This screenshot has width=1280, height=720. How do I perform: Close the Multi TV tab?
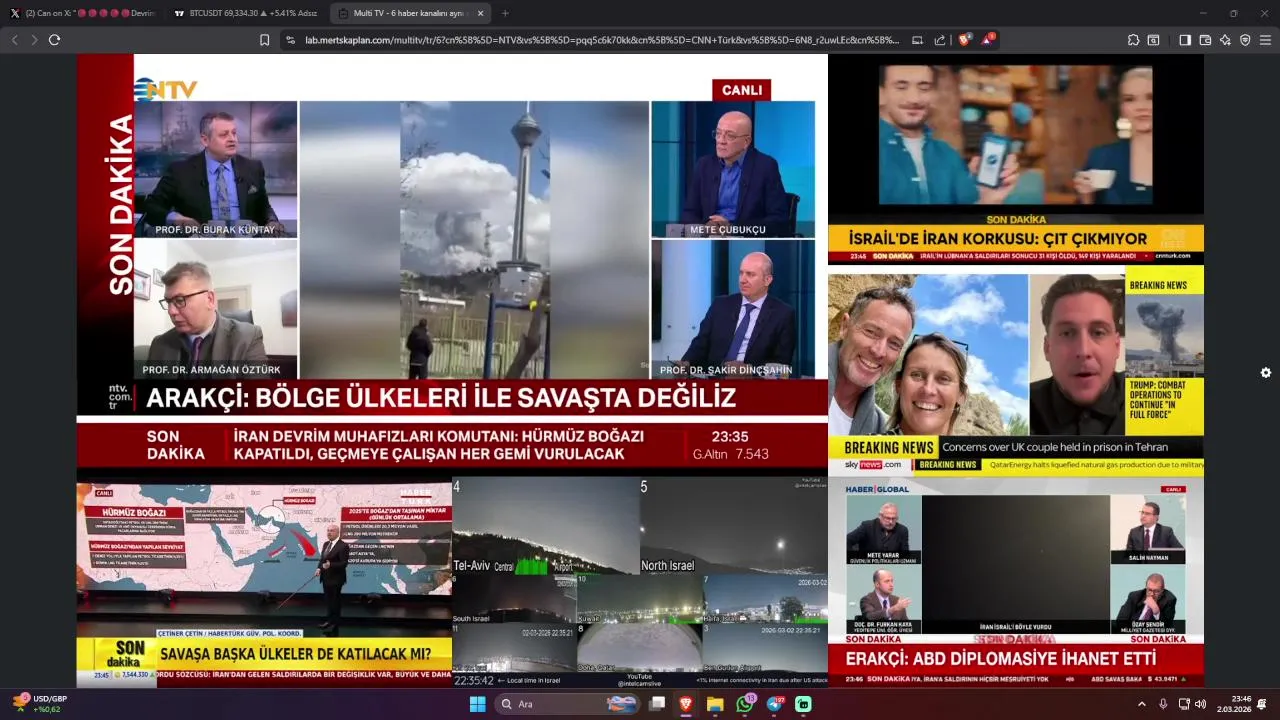(481, 13)
